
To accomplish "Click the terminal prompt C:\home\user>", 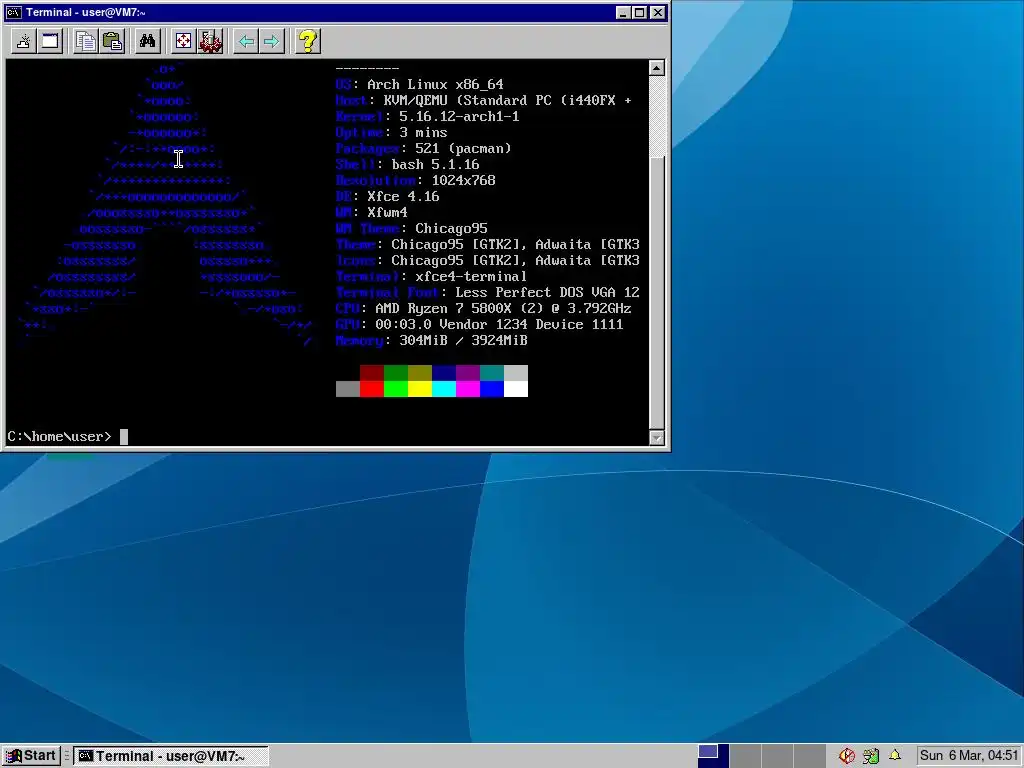I will [x=59, y=436].
